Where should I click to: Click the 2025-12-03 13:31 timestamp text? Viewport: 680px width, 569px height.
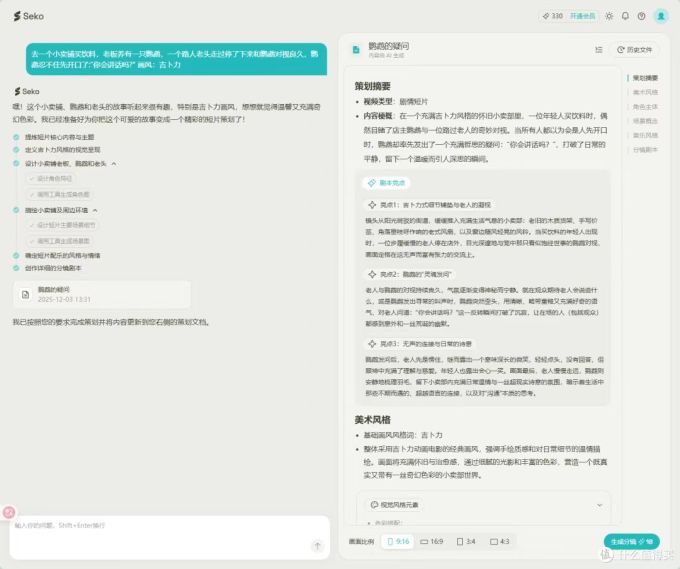tap(64, 299)
